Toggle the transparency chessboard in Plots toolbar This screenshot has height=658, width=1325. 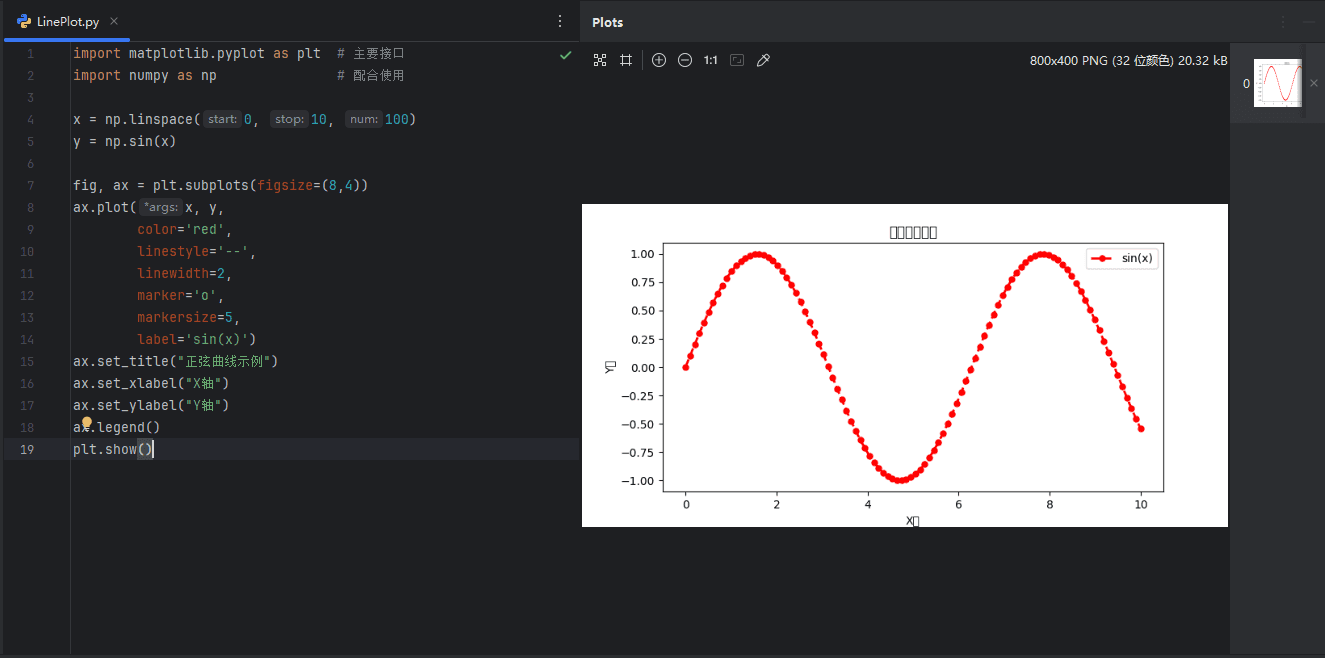[x=600, y=60]
